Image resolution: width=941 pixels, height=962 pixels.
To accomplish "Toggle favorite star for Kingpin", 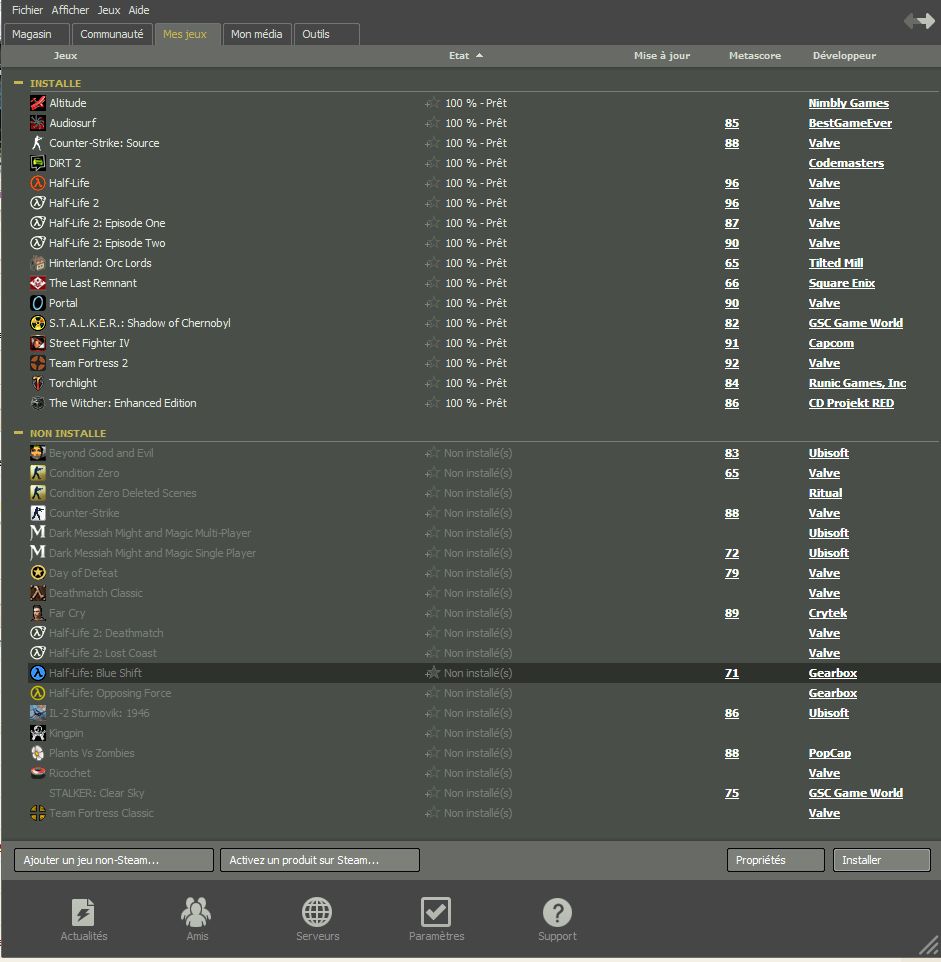I will coord(432,733).
